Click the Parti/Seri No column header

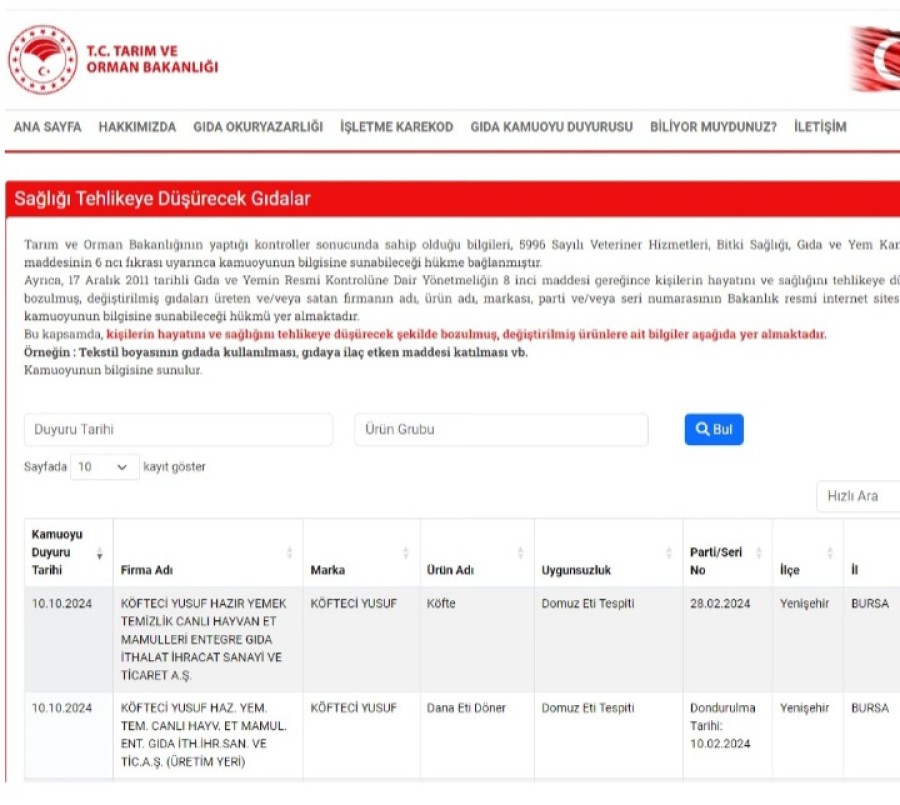click(727, 552)
